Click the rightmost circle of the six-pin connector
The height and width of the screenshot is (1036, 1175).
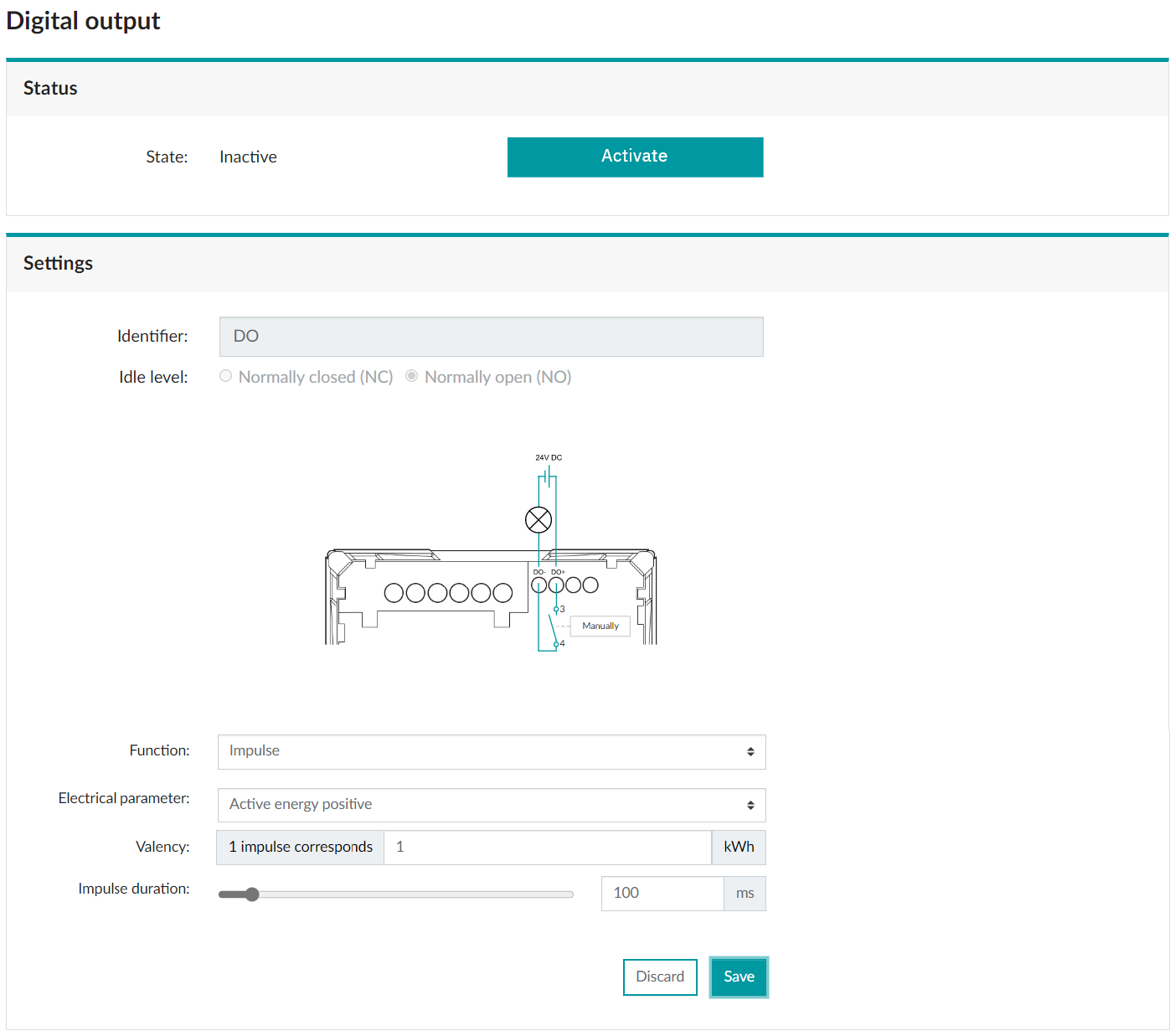coord(502,593)
